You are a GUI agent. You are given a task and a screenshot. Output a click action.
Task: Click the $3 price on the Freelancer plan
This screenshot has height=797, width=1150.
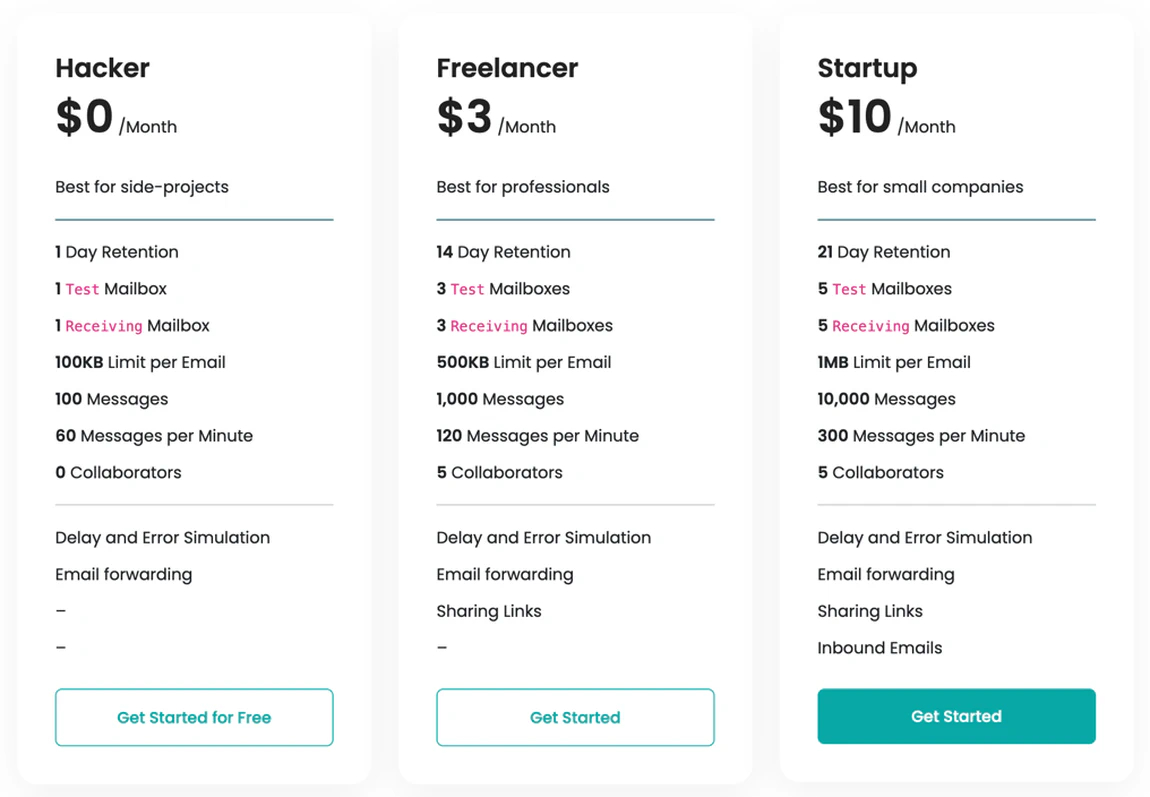coord(465,117)
